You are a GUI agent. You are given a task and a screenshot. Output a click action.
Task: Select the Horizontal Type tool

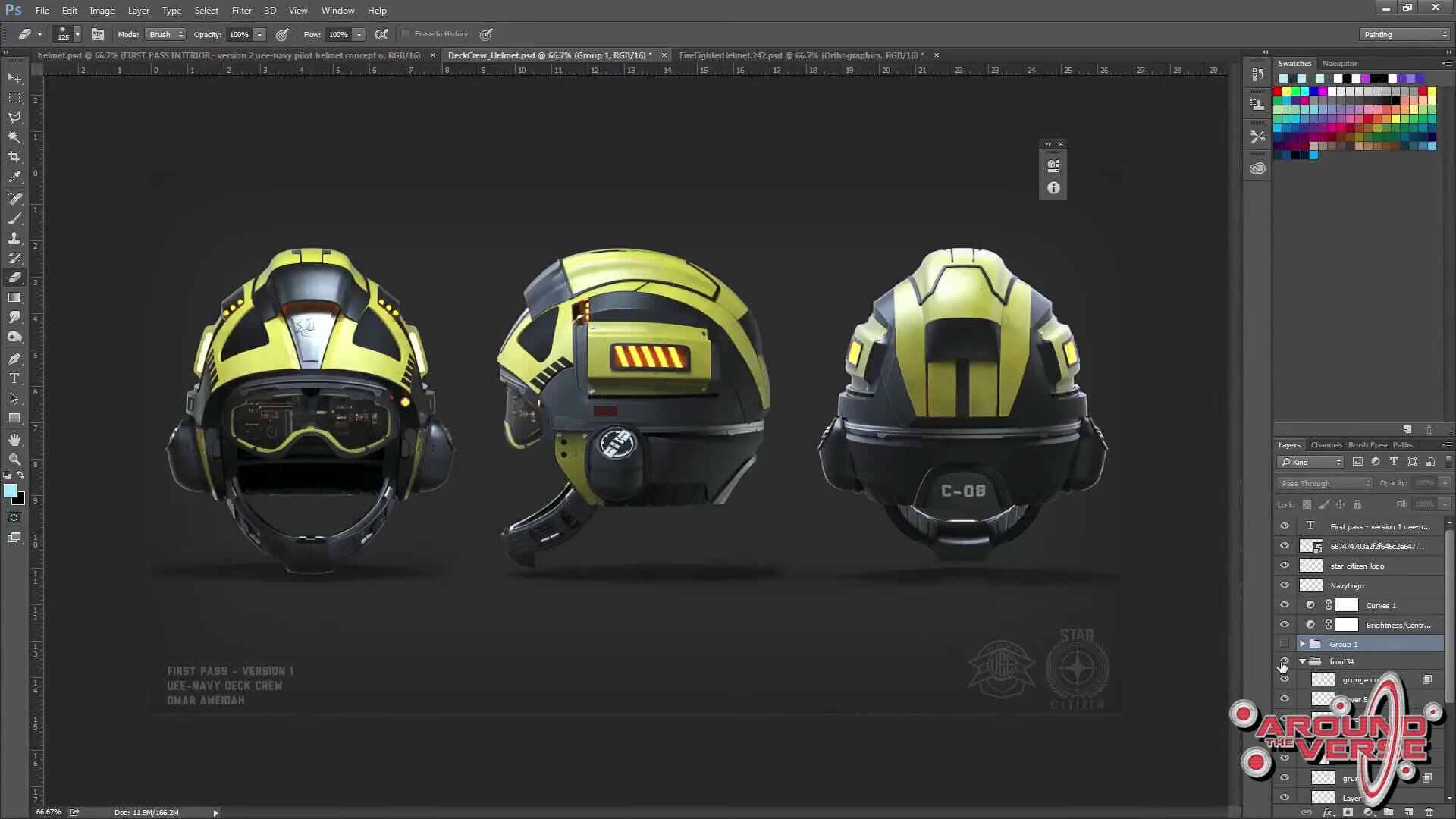14,378
